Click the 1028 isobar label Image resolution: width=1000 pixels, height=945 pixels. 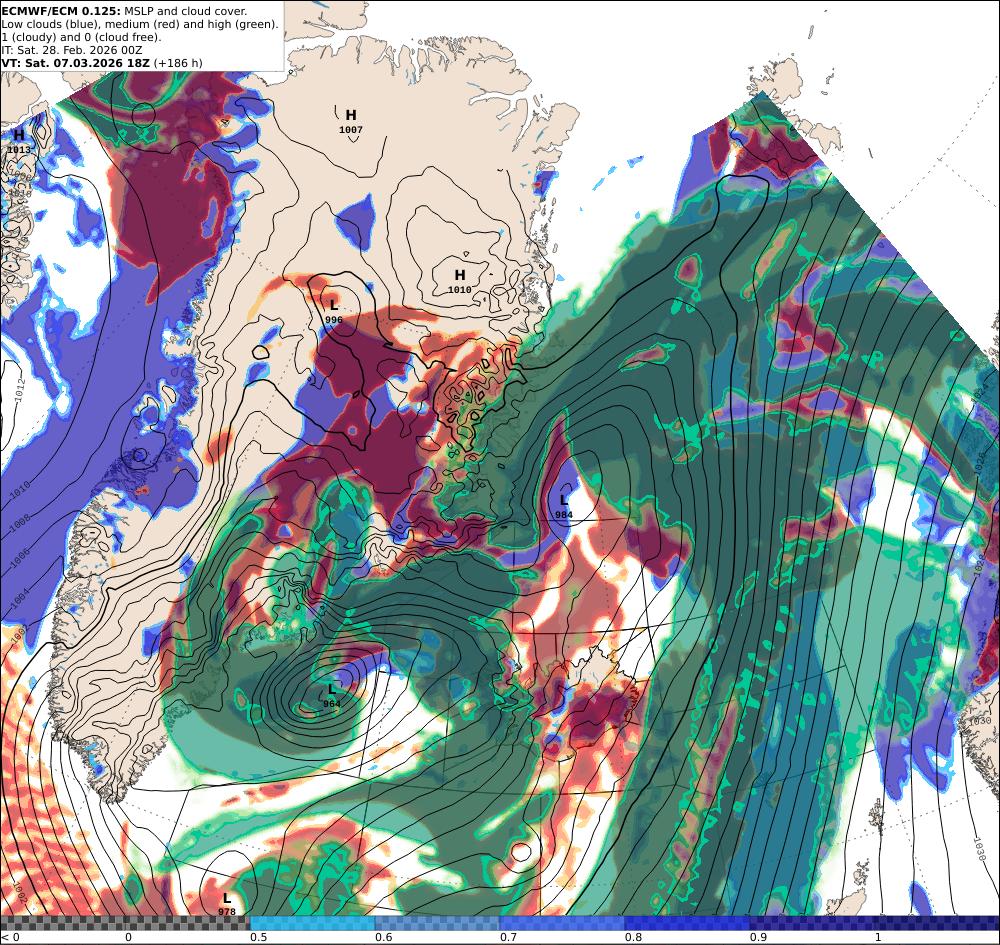(x=981, y=566)
